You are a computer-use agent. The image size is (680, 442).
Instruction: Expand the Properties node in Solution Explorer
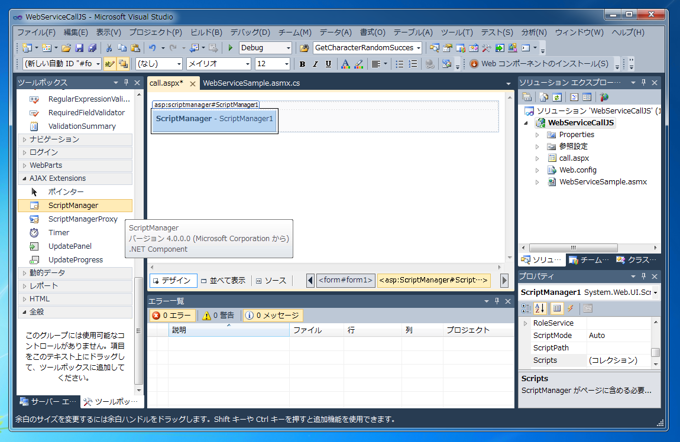[537, 135]
